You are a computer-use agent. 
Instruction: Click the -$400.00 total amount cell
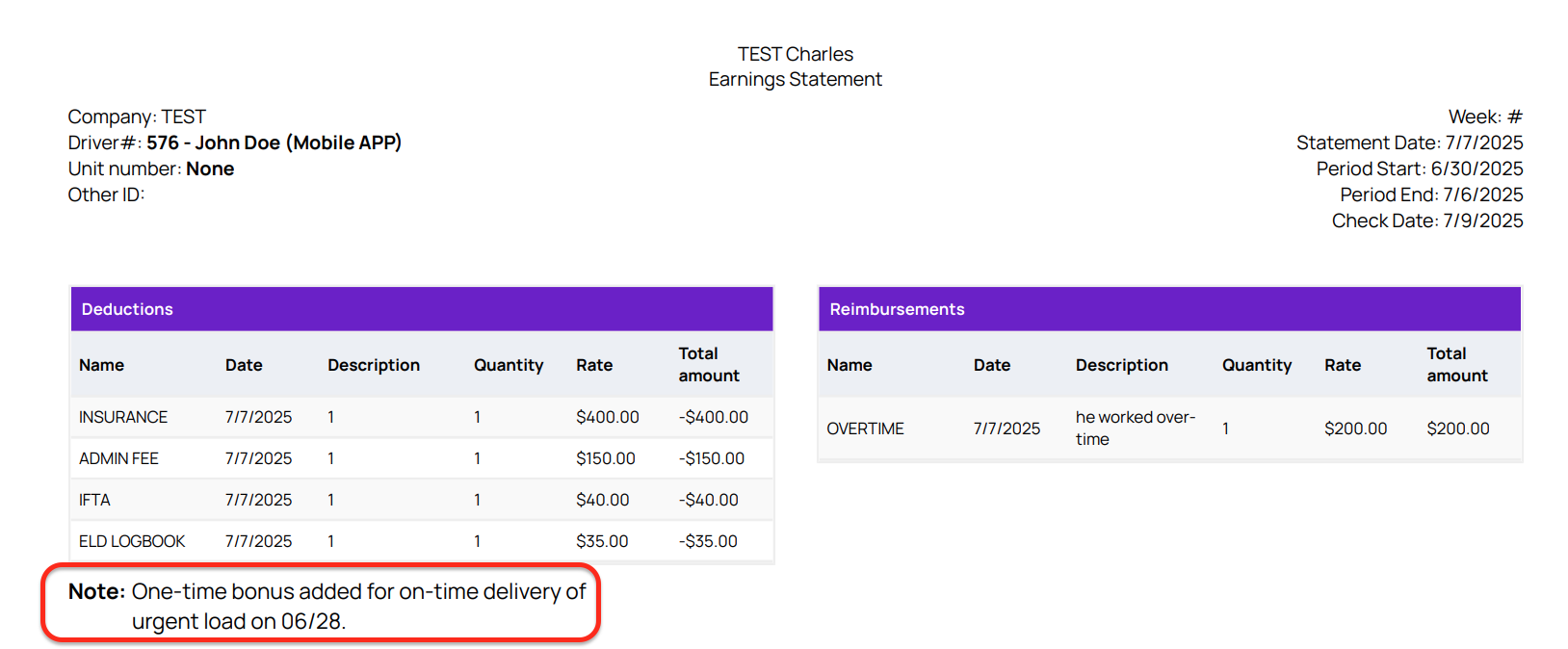point(713,417)
